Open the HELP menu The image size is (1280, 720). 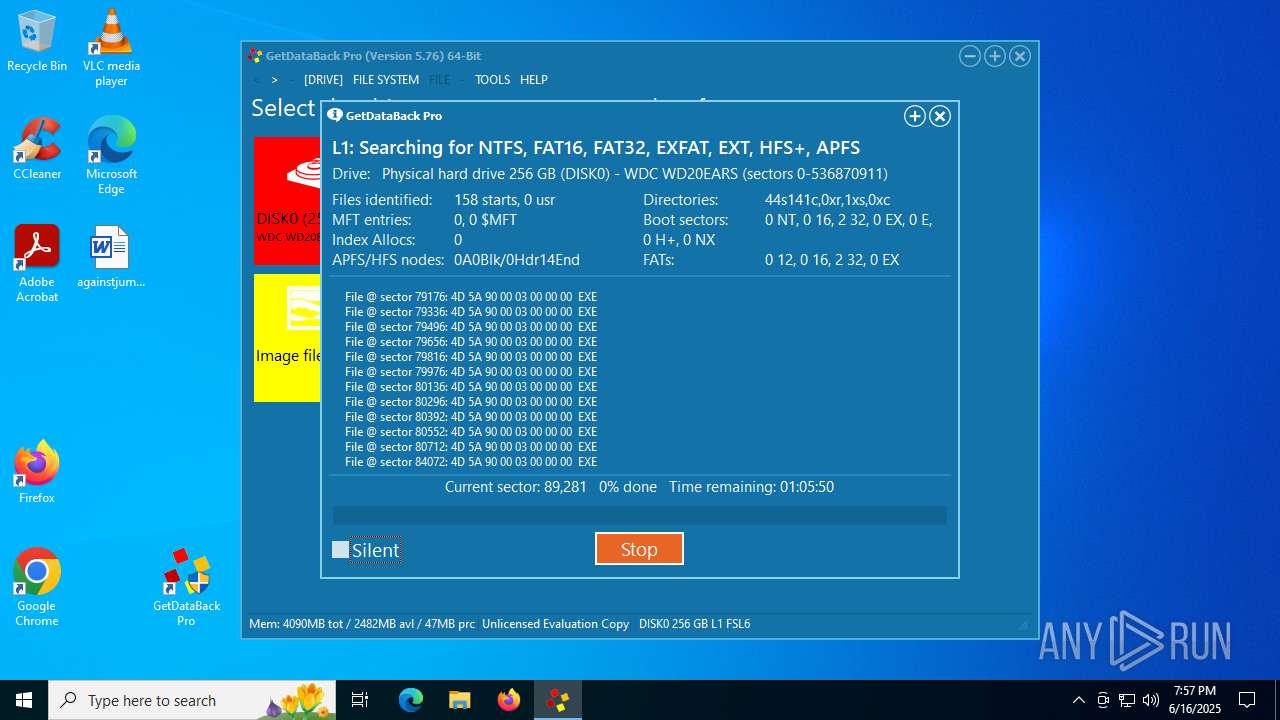(x=534, y=80)
